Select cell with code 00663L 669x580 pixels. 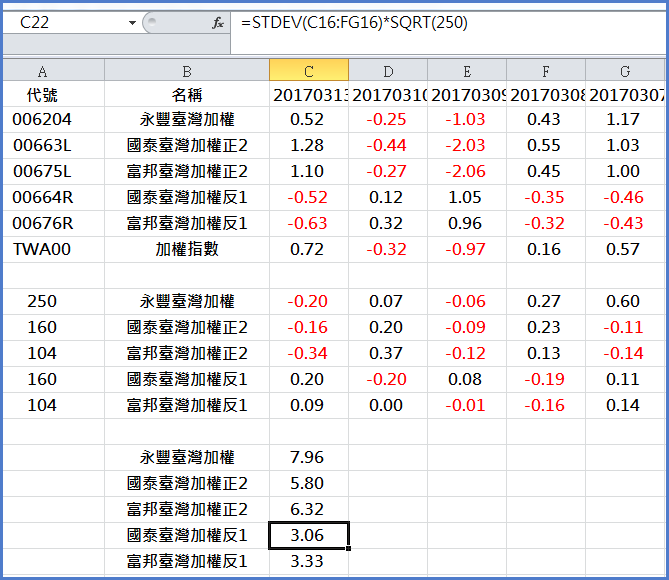click(x=53, y=146)
